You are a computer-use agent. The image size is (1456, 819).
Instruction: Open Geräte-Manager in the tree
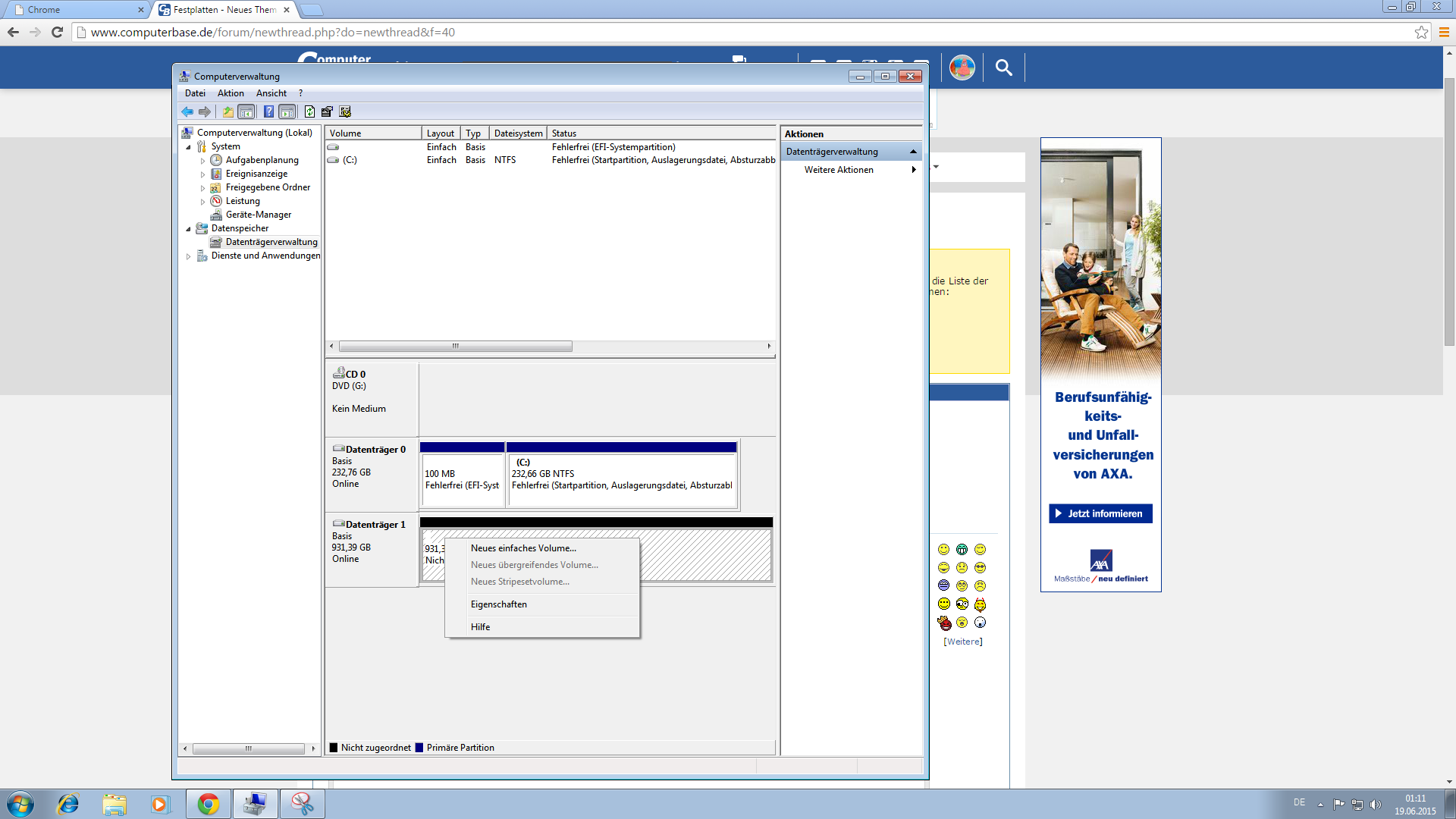(258, 215)
